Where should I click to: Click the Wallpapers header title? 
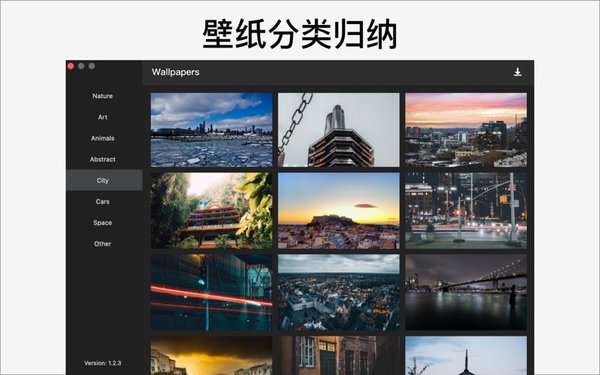175,72
